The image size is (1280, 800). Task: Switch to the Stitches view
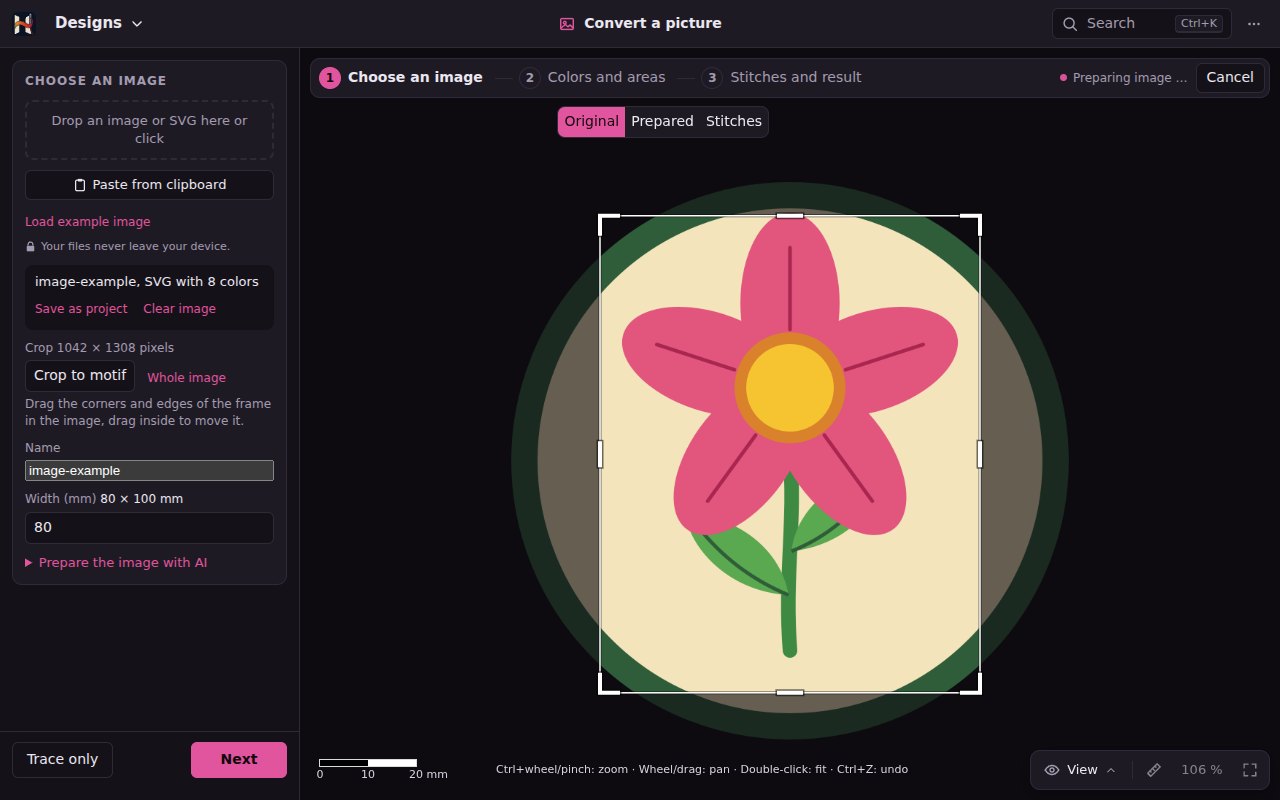[x=734, y=121]
